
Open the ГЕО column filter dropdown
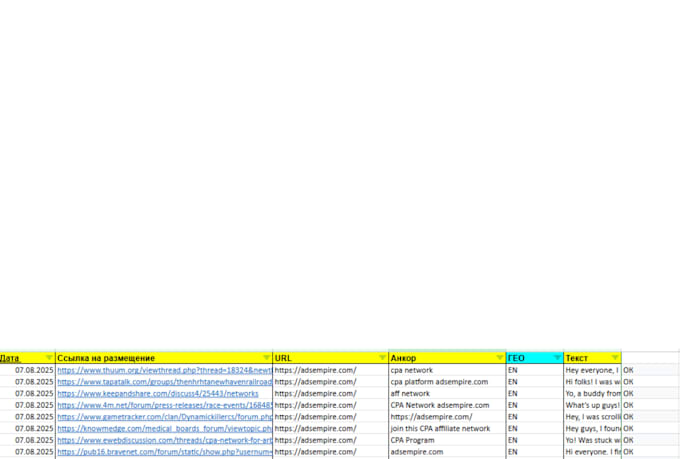coord(557,357)
